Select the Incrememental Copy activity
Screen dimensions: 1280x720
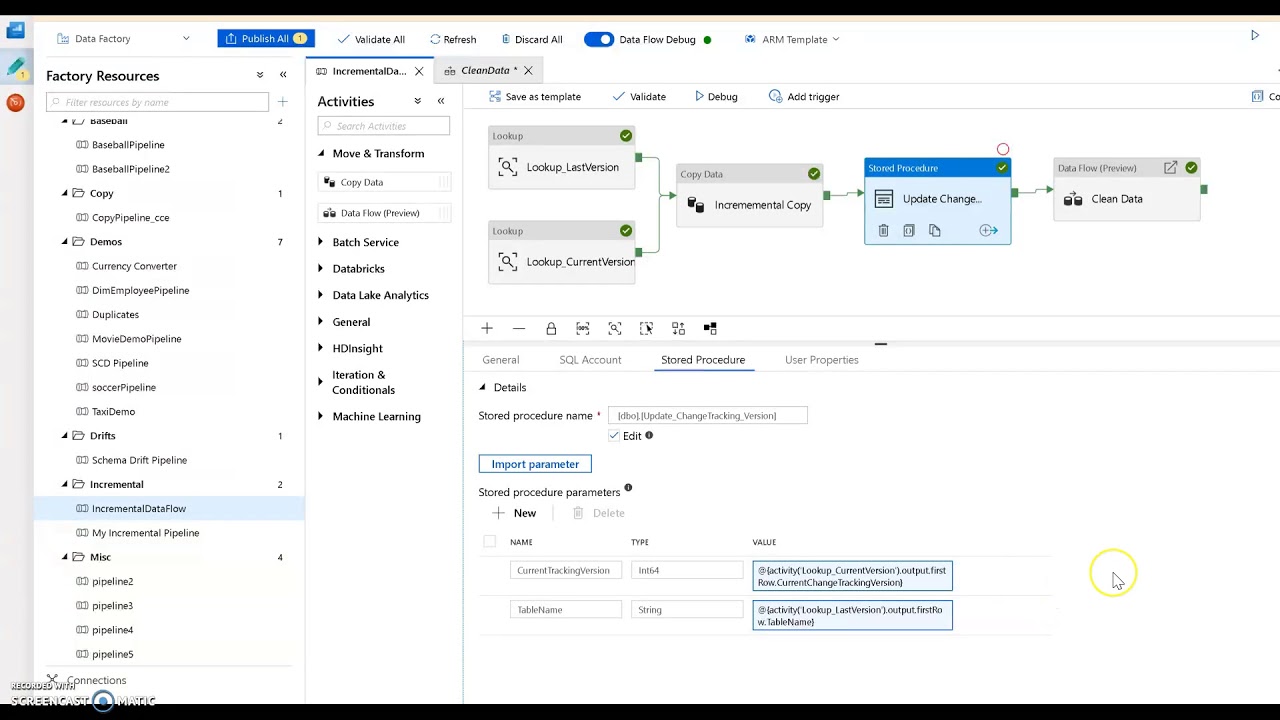750,196
